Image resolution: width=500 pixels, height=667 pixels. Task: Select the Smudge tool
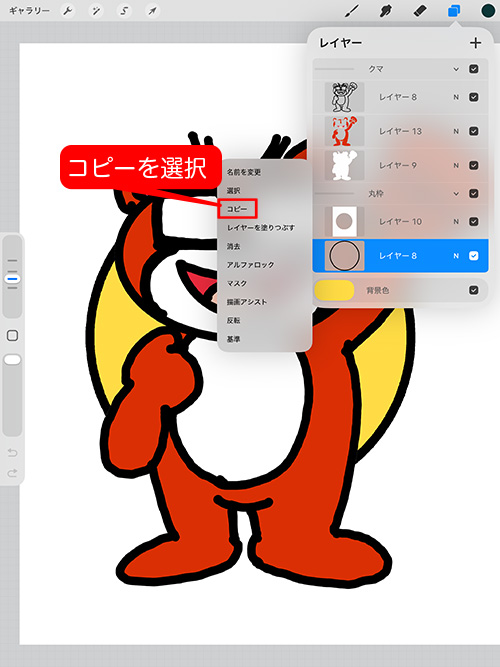(x=386, y=11)
